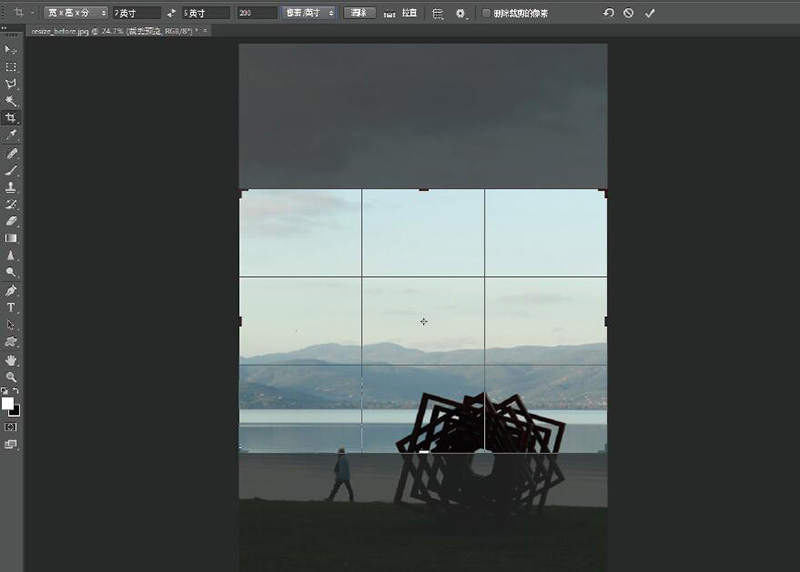Viewport: 800px width, 572px height.
Task: Choose the Magic Wand tool
Action: click(11, 101)
